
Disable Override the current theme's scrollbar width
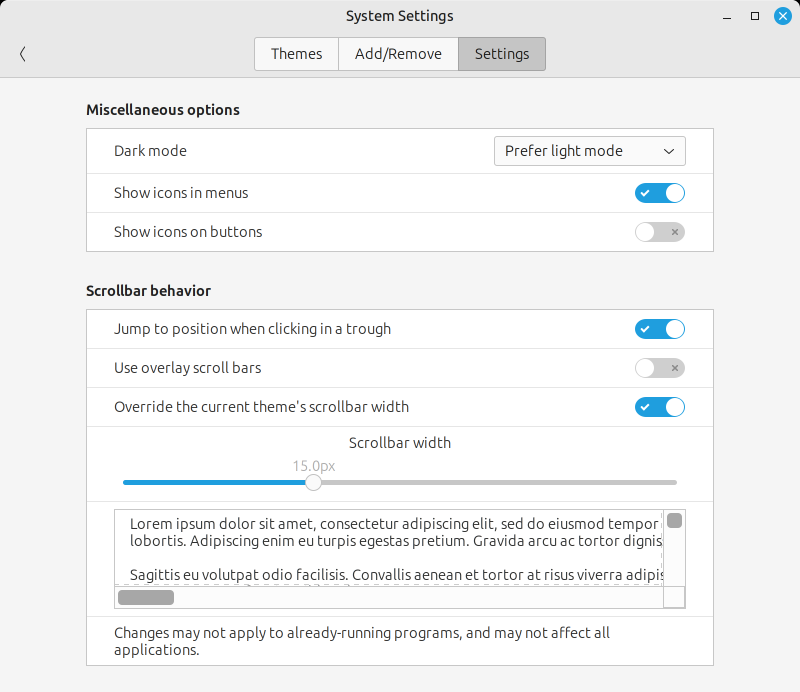click(660, 407)
